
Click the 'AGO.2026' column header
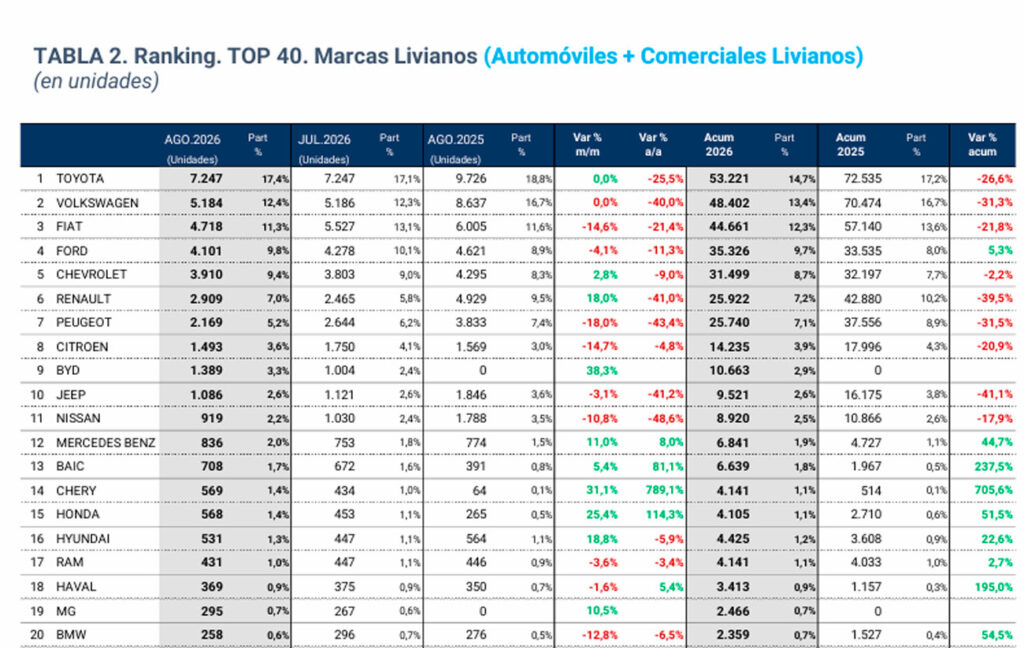[x=192, y=140]
